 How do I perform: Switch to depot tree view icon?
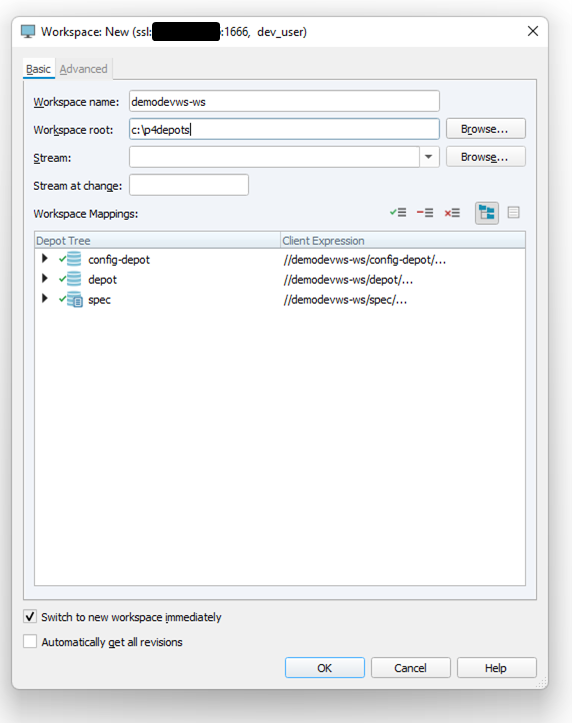pyautogui.click(x=487, y=213)
